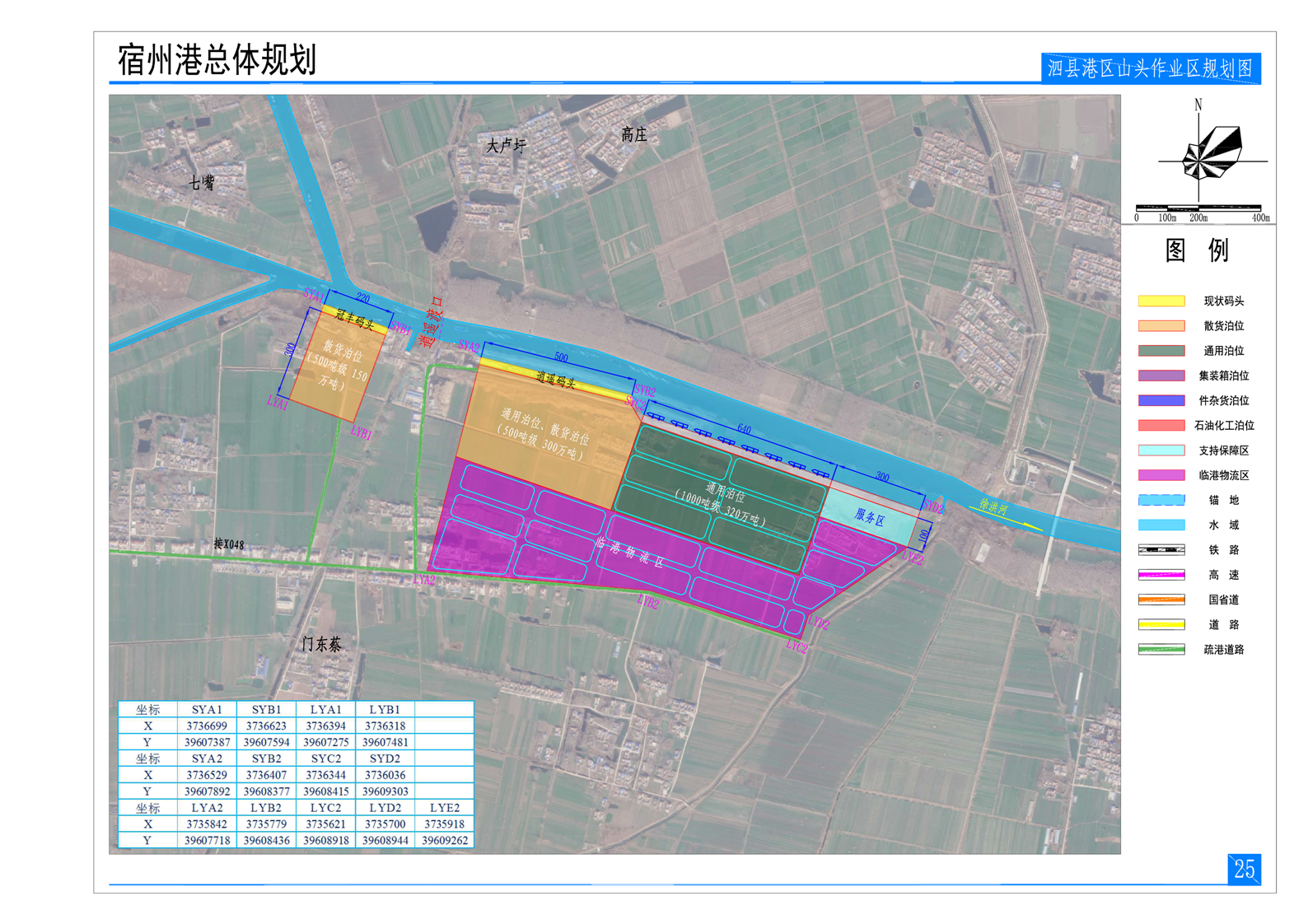Click the orange 散货泊位 legend swatch
Screen dimensions: 1308x924
(x=1161, y=326)
